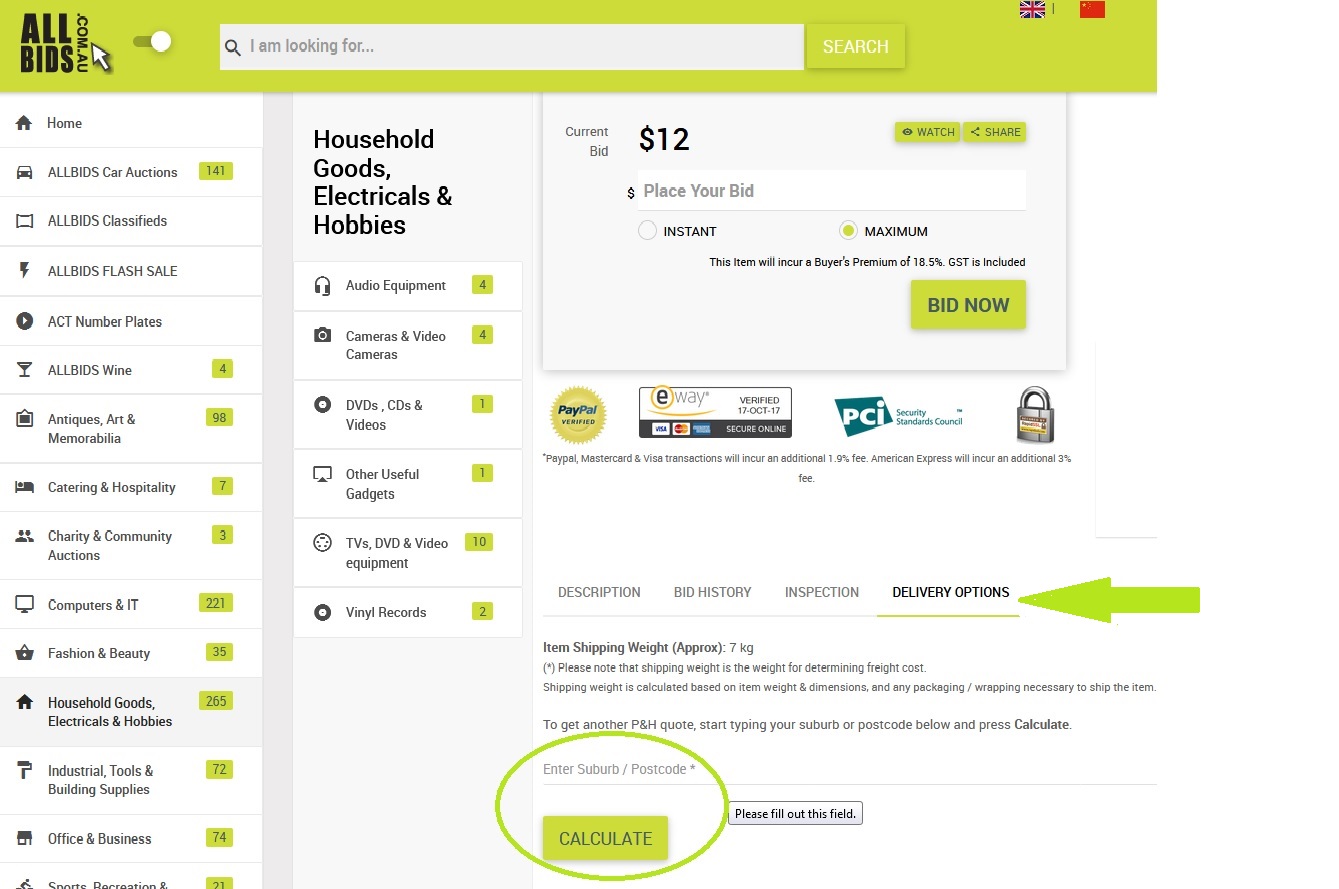
Task: Click the camera icon for Cameras & Video Cameras
Action: coord(322,336)
